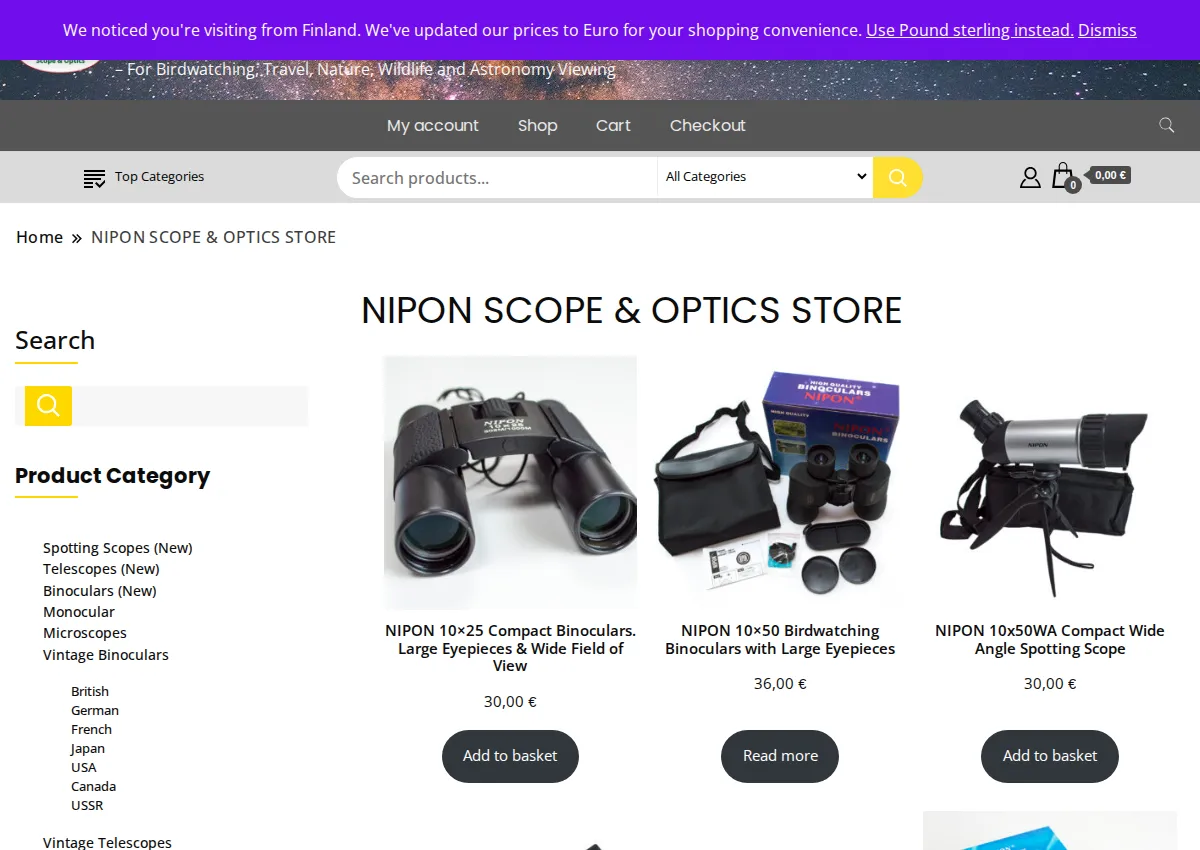
Task: Open NIPON 10x50WA Spotting Scope product image
Action: point(1050,483)
